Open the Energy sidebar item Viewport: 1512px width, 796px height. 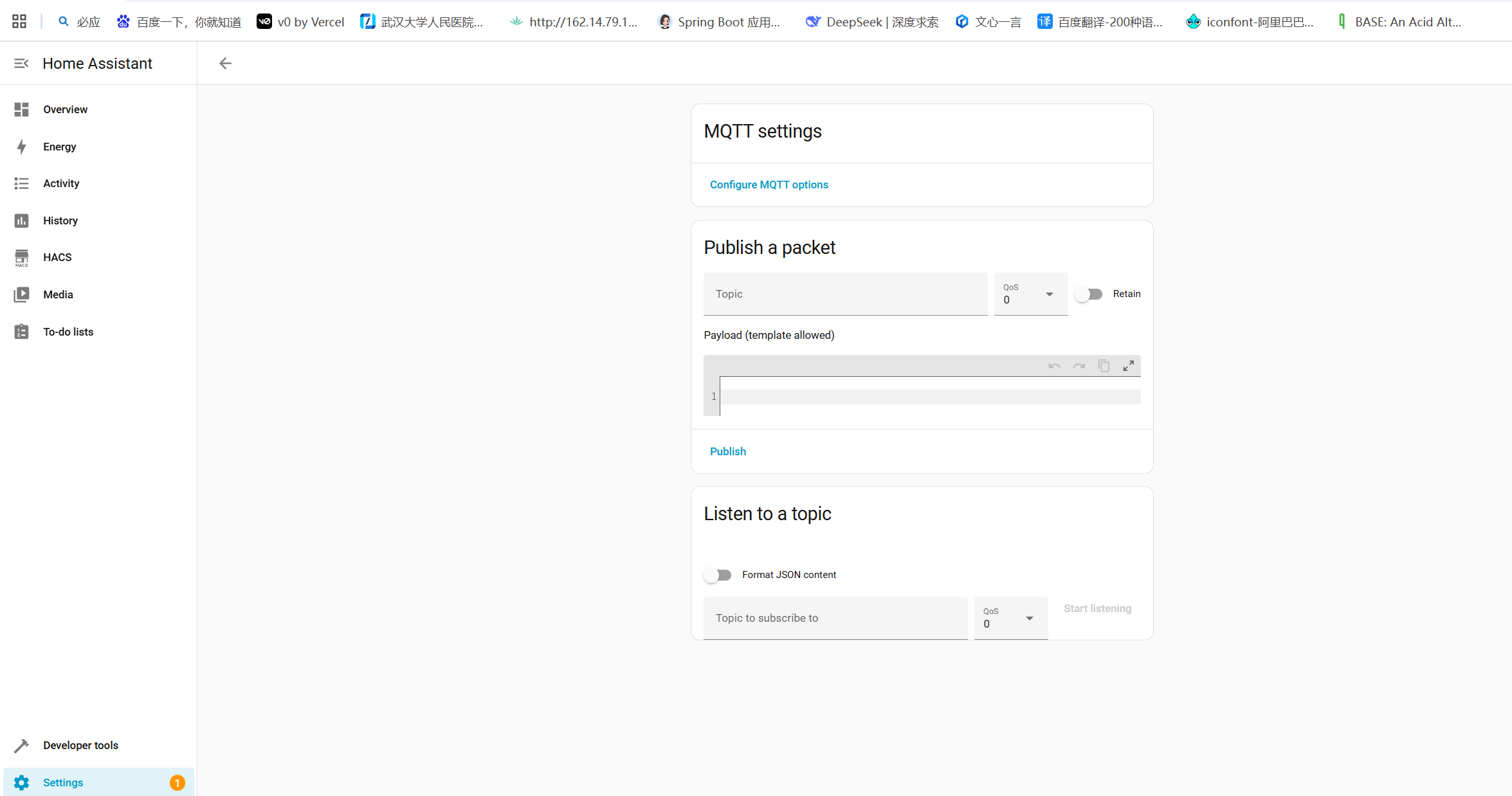click(x=59, y=147)
